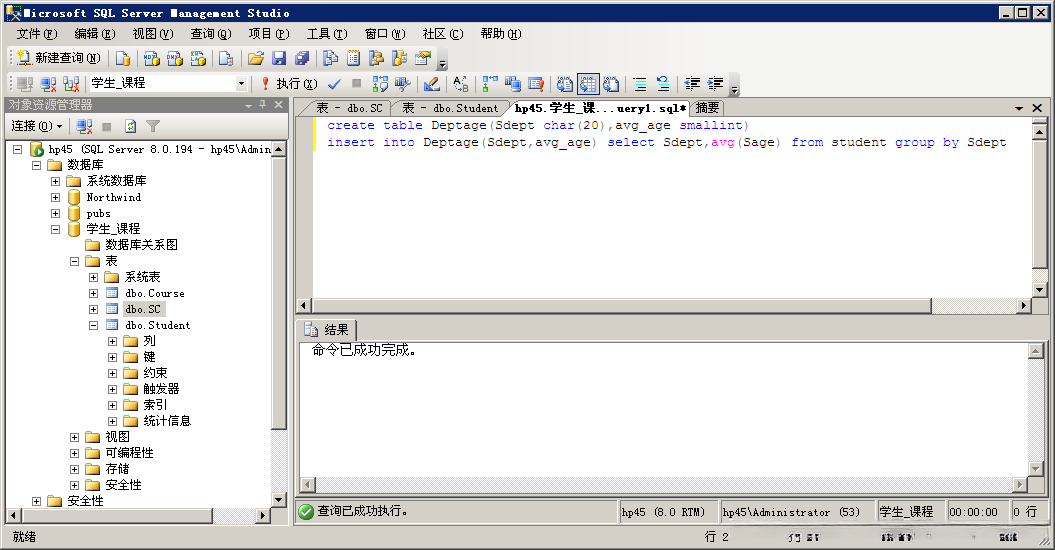Screen dimensions: 1055x550
Task: Show the Registered Servers window
Action: [330, 59]
